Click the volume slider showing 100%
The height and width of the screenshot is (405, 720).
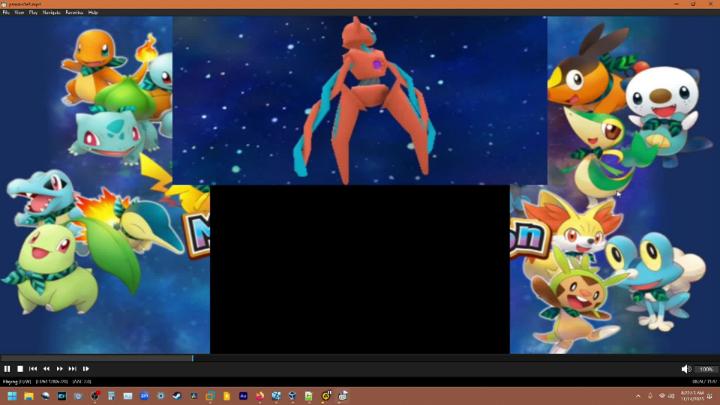(706, 369)
